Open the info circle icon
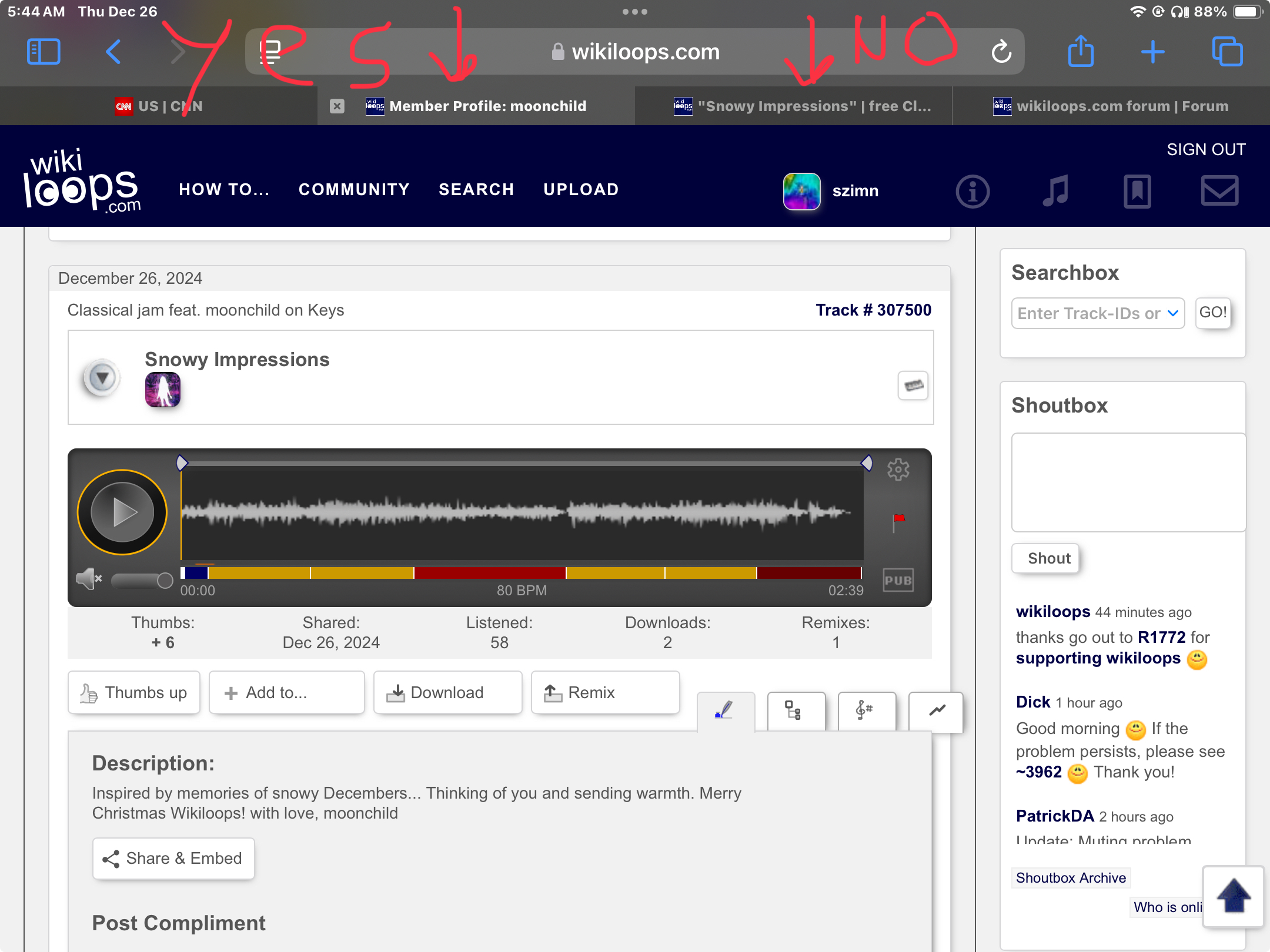The image size is (1270, 952). [x=972, y=192]
